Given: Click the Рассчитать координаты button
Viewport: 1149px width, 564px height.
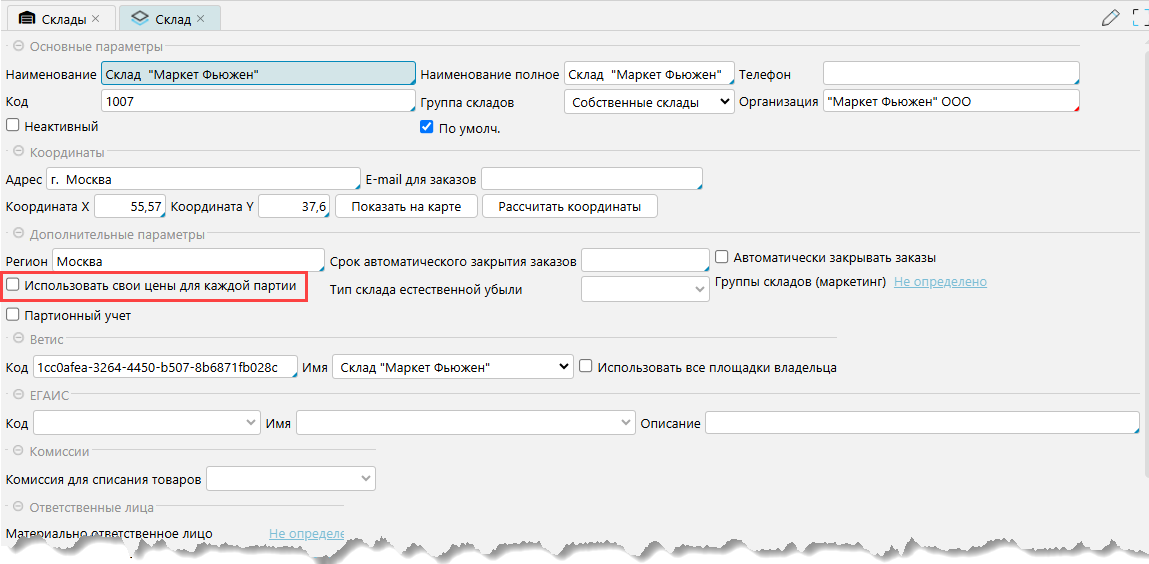Looking at the screenshot, I should click(x=569, y=206).
